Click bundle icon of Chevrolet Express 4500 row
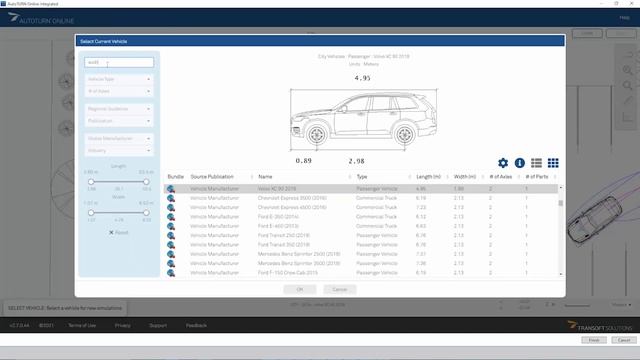 pos(171,208)
